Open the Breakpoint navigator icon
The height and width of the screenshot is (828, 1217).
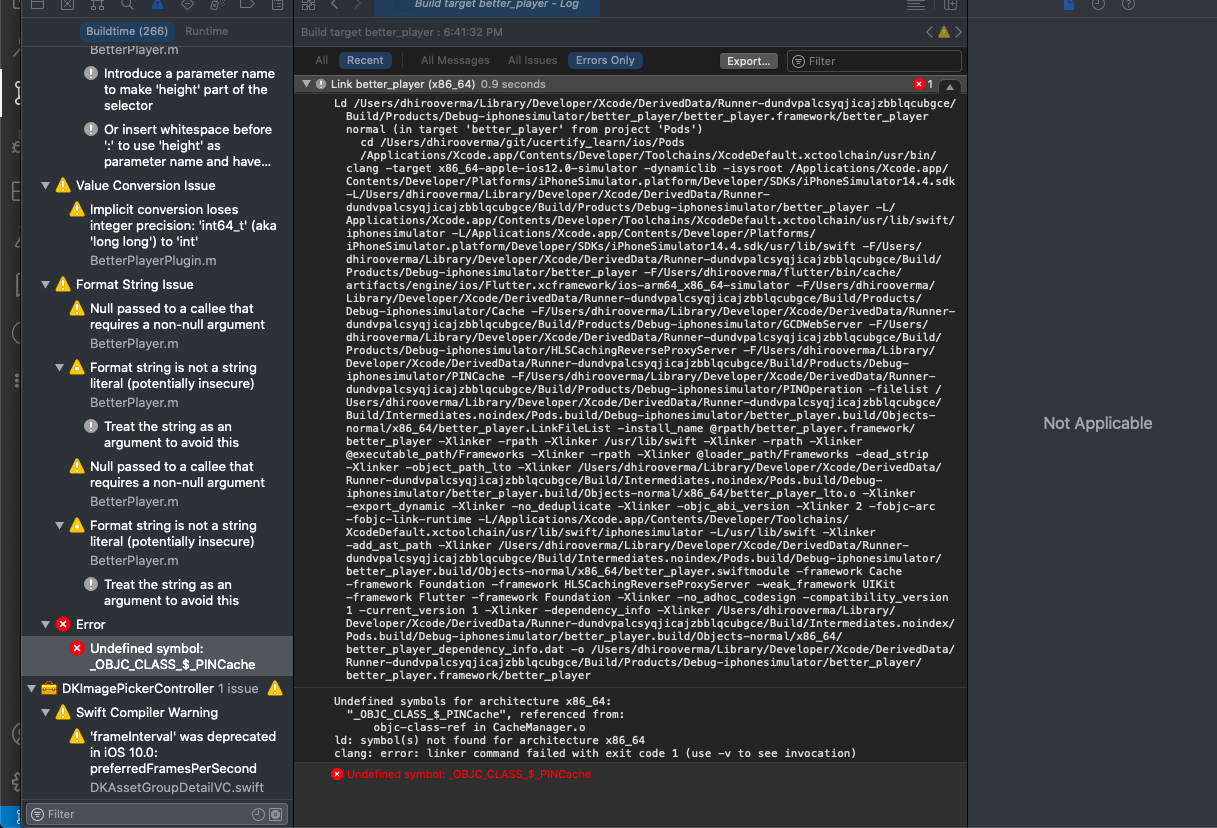tap(247, 4)
